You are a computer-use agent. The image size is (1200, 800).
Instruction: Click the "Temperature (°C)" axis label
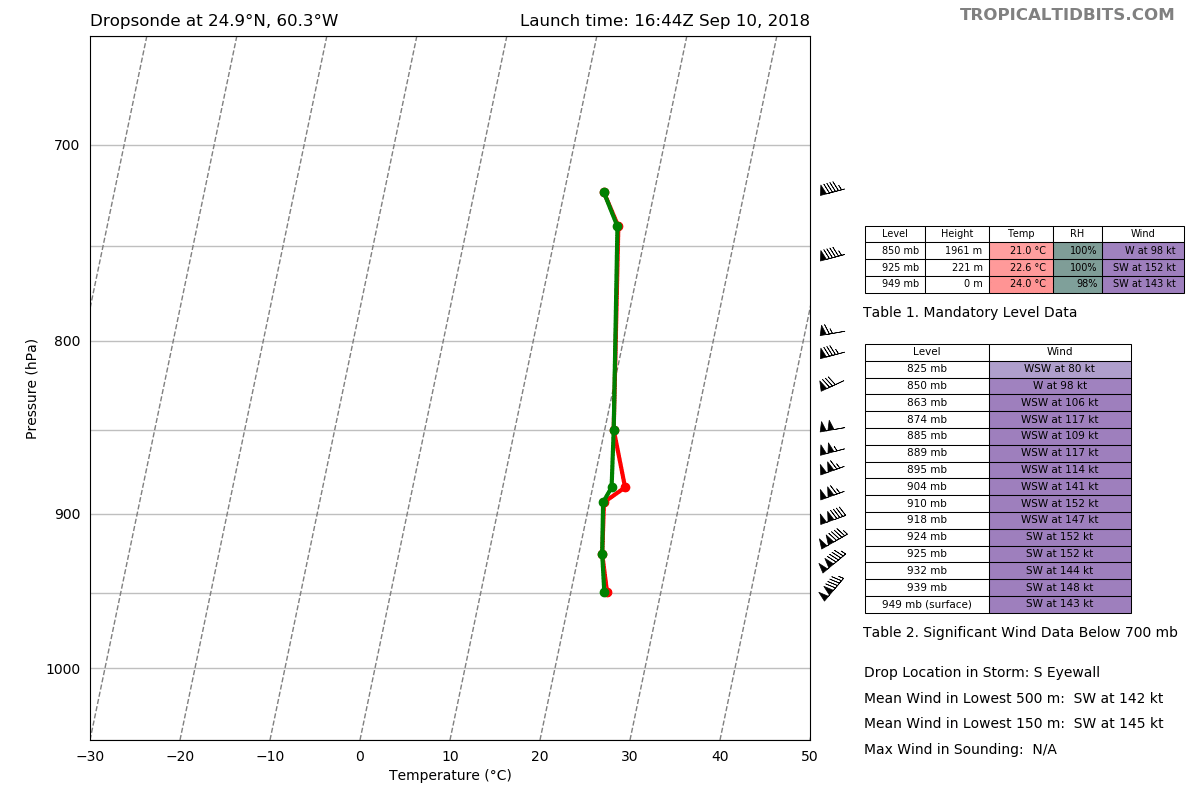click(450, 776)
